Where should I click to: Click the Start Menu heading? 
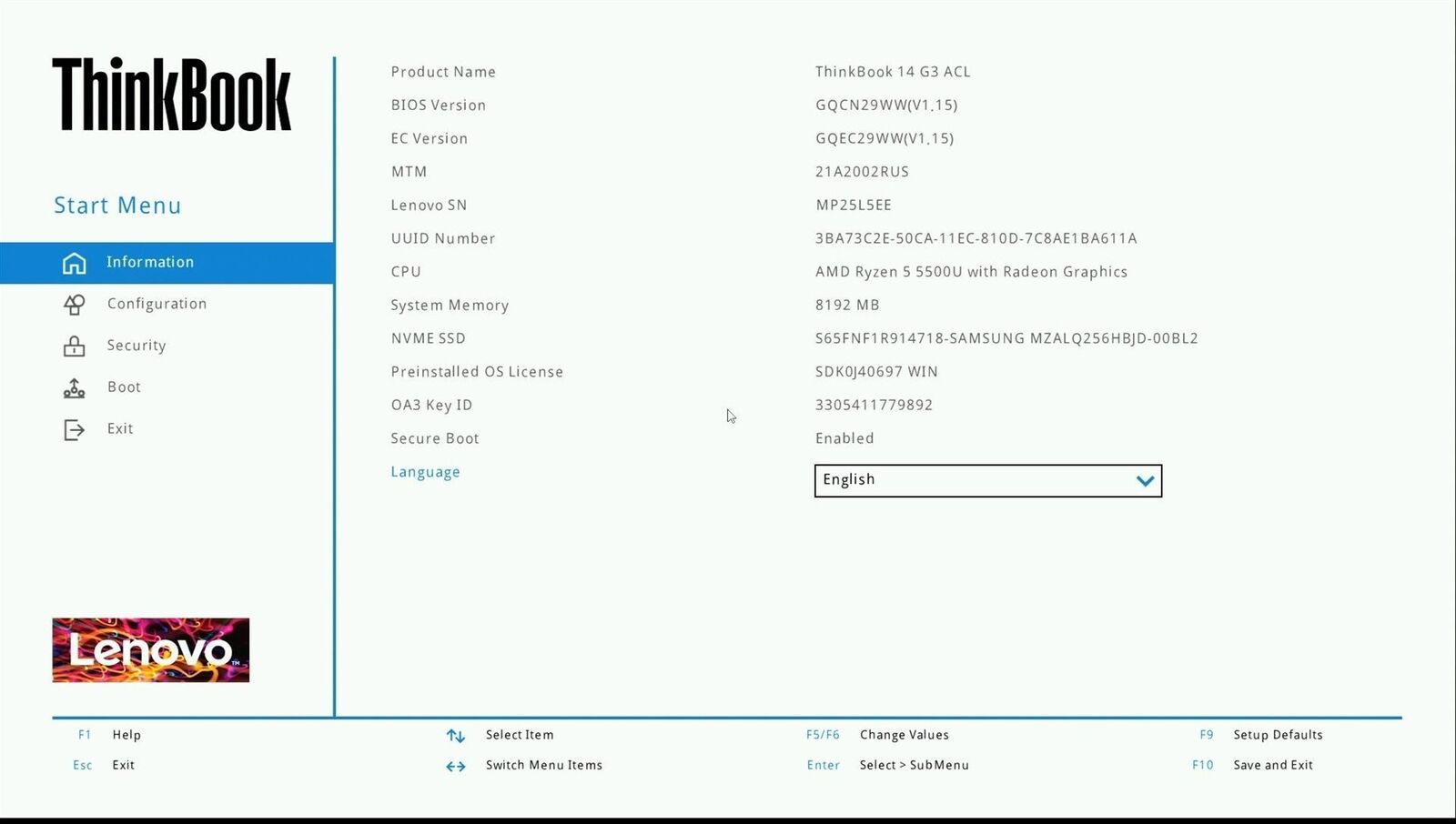click(117, 206)
